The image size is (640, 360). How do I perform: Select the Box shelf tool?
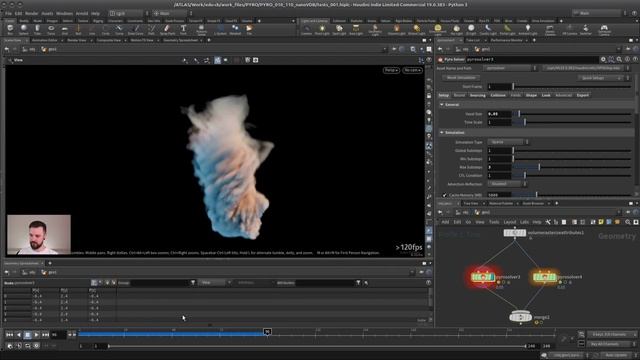tap(10, 29)
